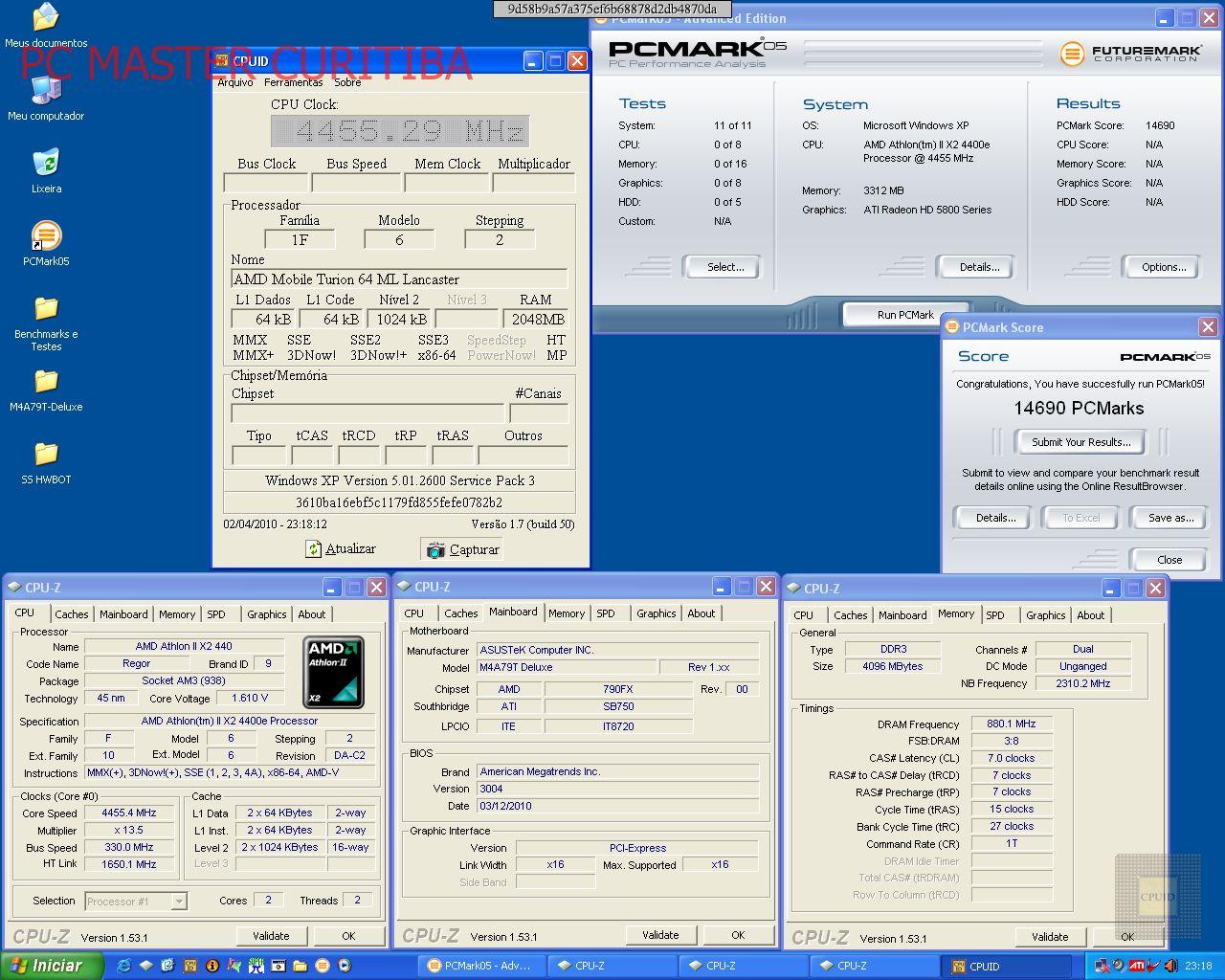Switch to Caches tab in right CPU-Z
1225x980 pixels.
click(x=851, y=615)
